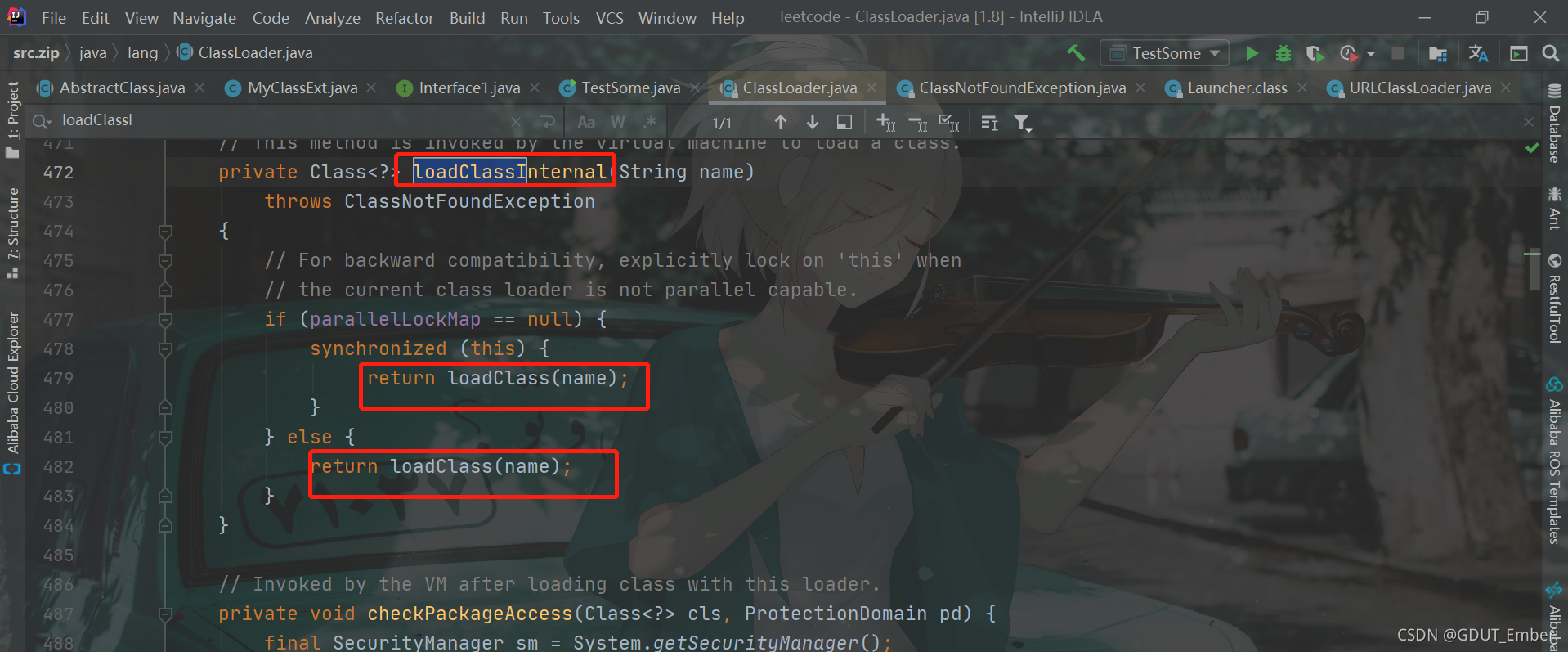Screen dimensions: 1568x652
Task: Click the profiler run icon with clock
Action: pyautogui.click(x=1349, y=53)
